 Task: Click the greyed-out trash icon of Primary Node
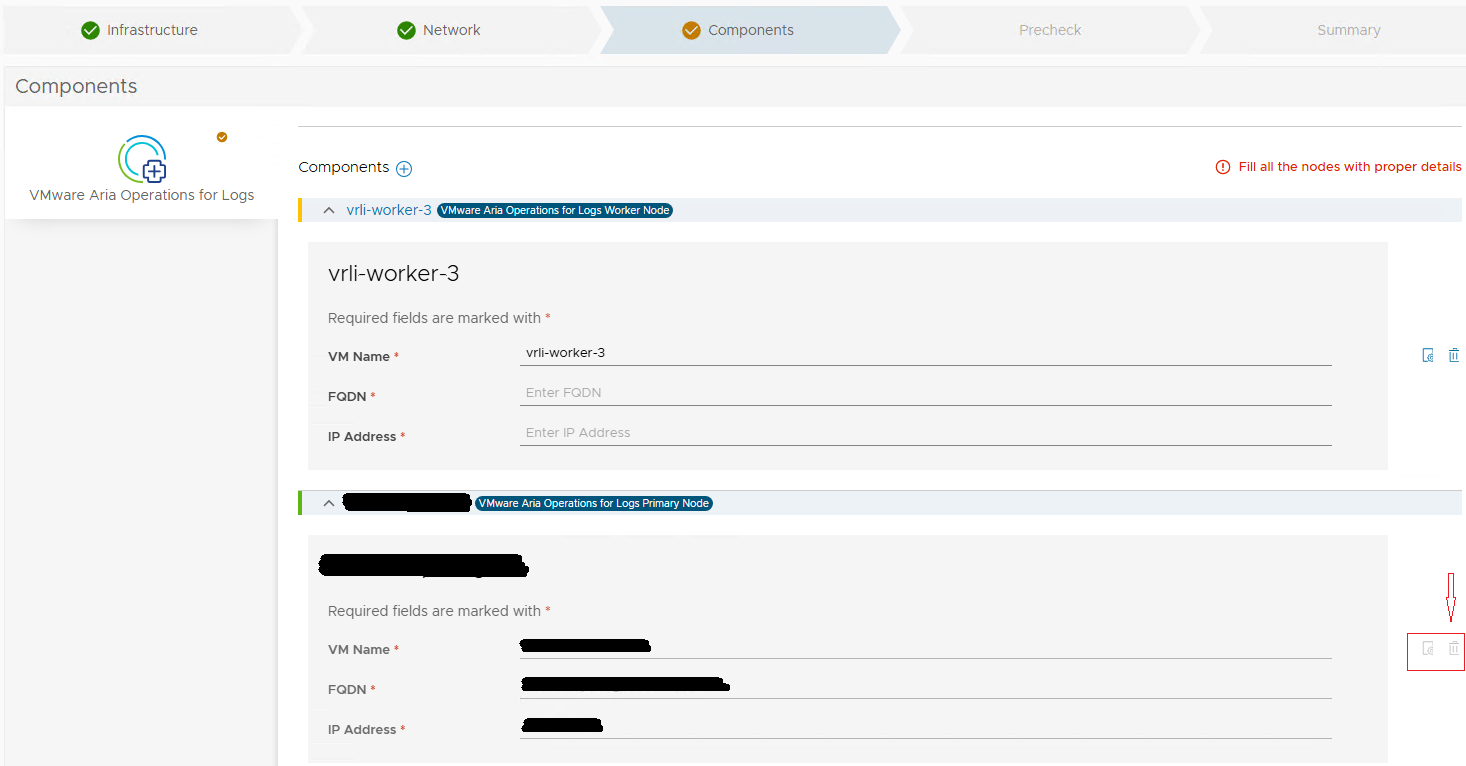coord(1454,649)
